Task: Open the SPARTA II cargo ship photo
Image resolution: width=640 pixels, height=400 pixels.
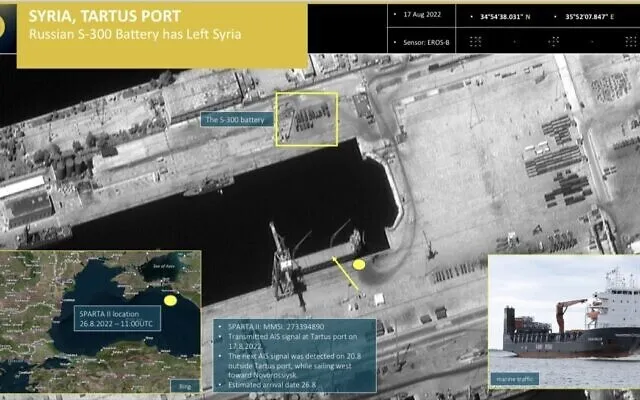Action: point(563,320)
